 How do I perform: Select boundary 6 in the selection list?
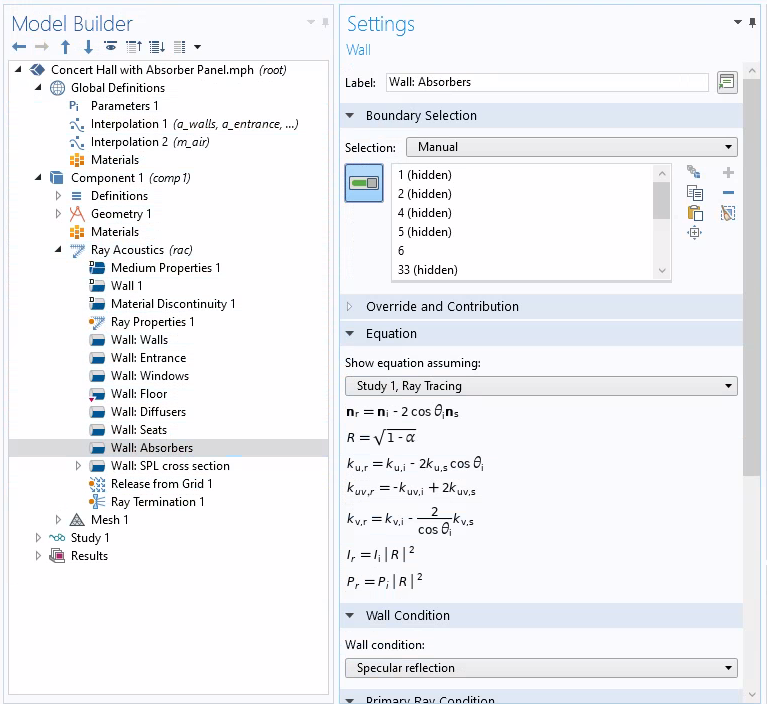click(401, 251)
